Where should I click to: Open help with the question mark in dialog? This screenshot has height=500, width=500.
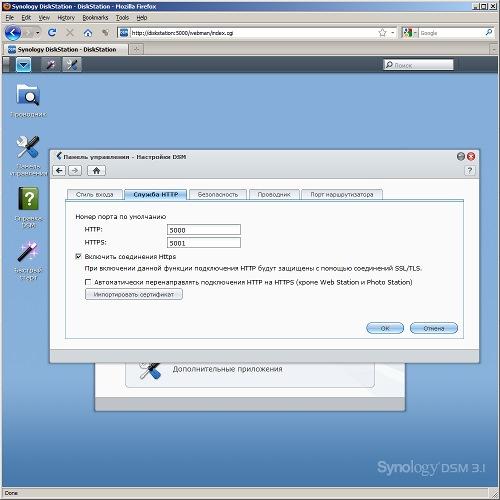point(470,171)
